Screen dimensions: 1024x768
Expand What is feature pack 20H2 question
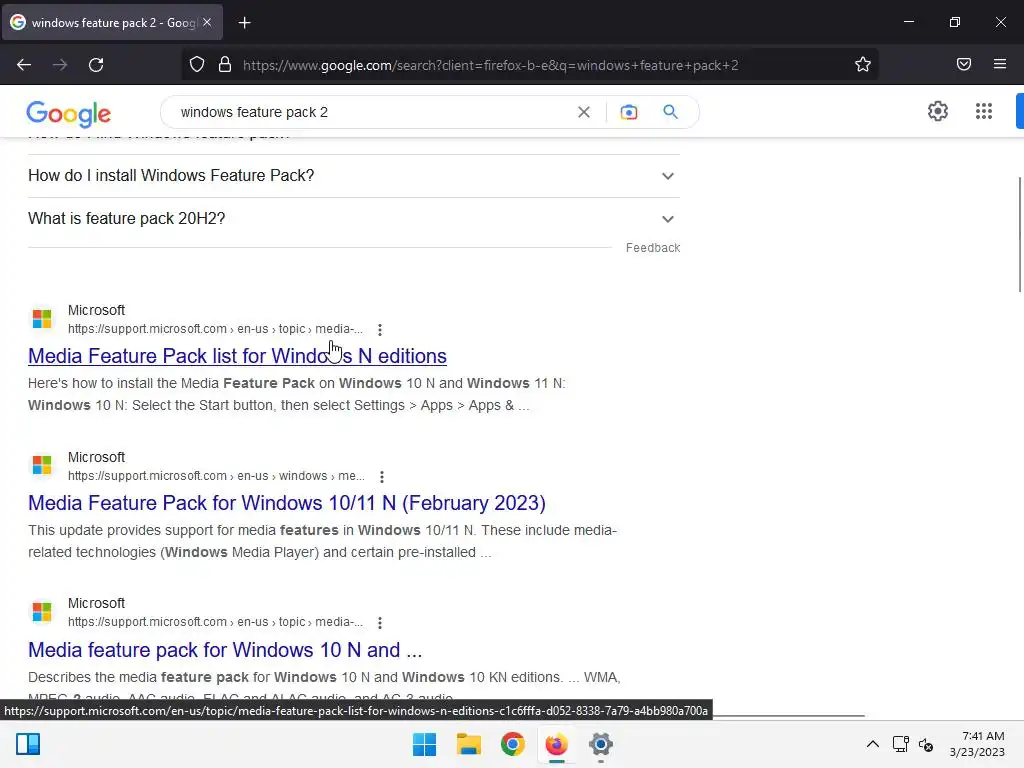click(353, 219)
